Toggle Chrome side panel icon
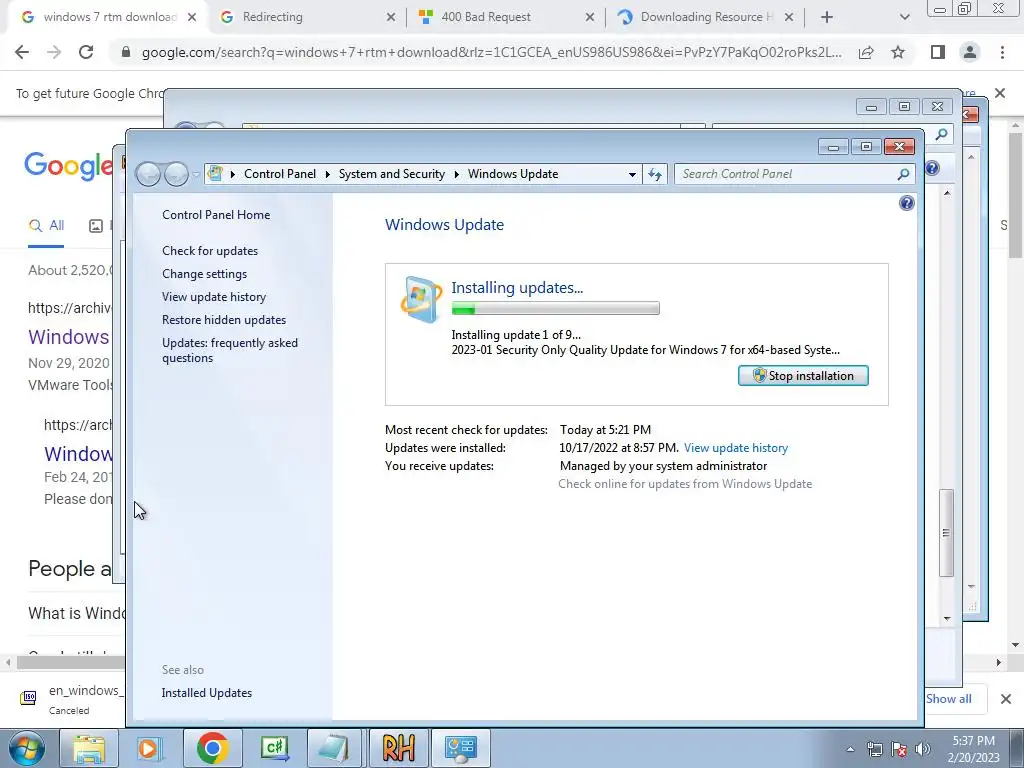The image size is (1024, 768). [x=938, y=52]
